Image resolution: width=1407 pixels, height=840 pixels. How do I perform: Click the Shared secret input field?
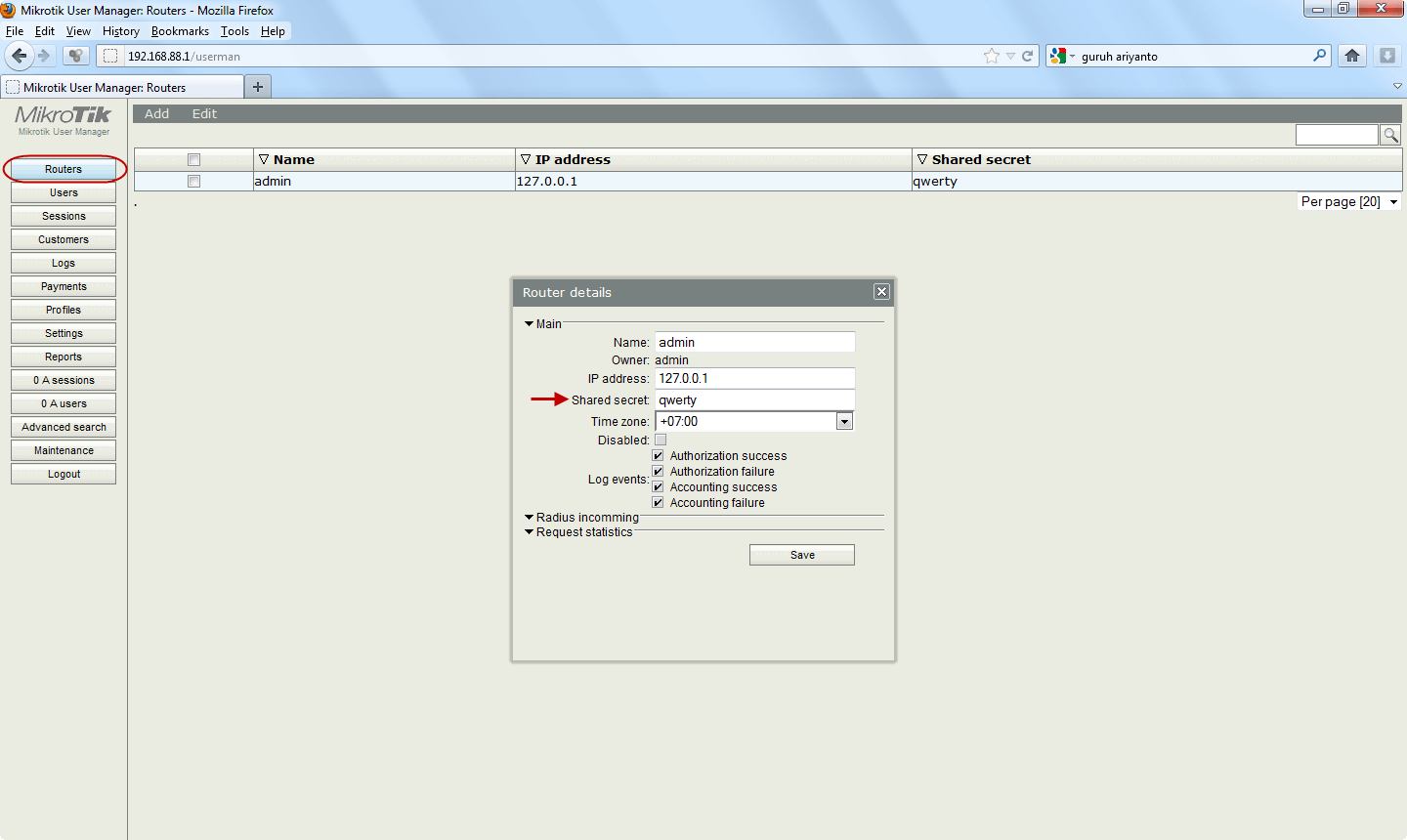pos(754,399)
